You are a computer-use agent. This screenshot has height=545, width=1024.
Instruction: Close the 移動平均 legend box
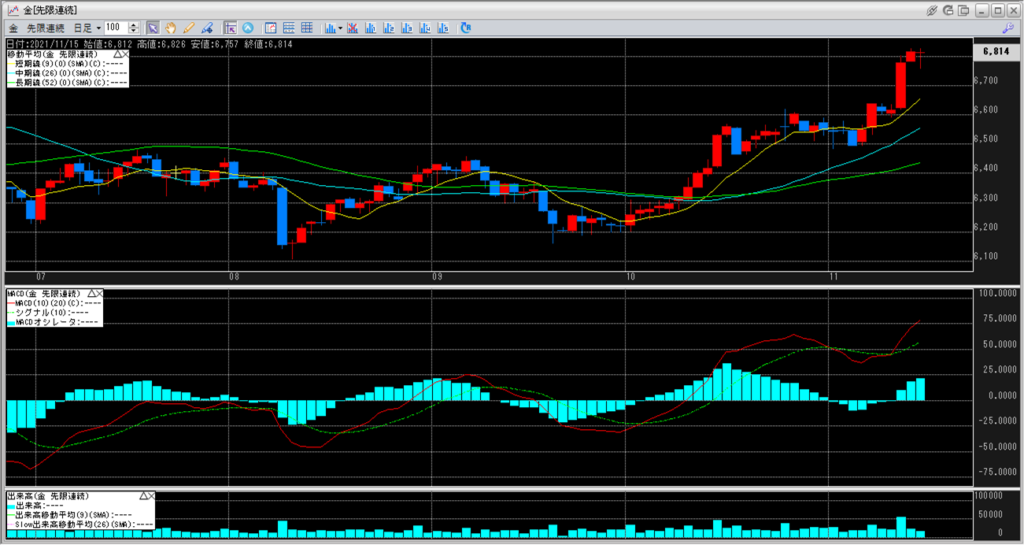pyautogui.click(x=125, y=54)
